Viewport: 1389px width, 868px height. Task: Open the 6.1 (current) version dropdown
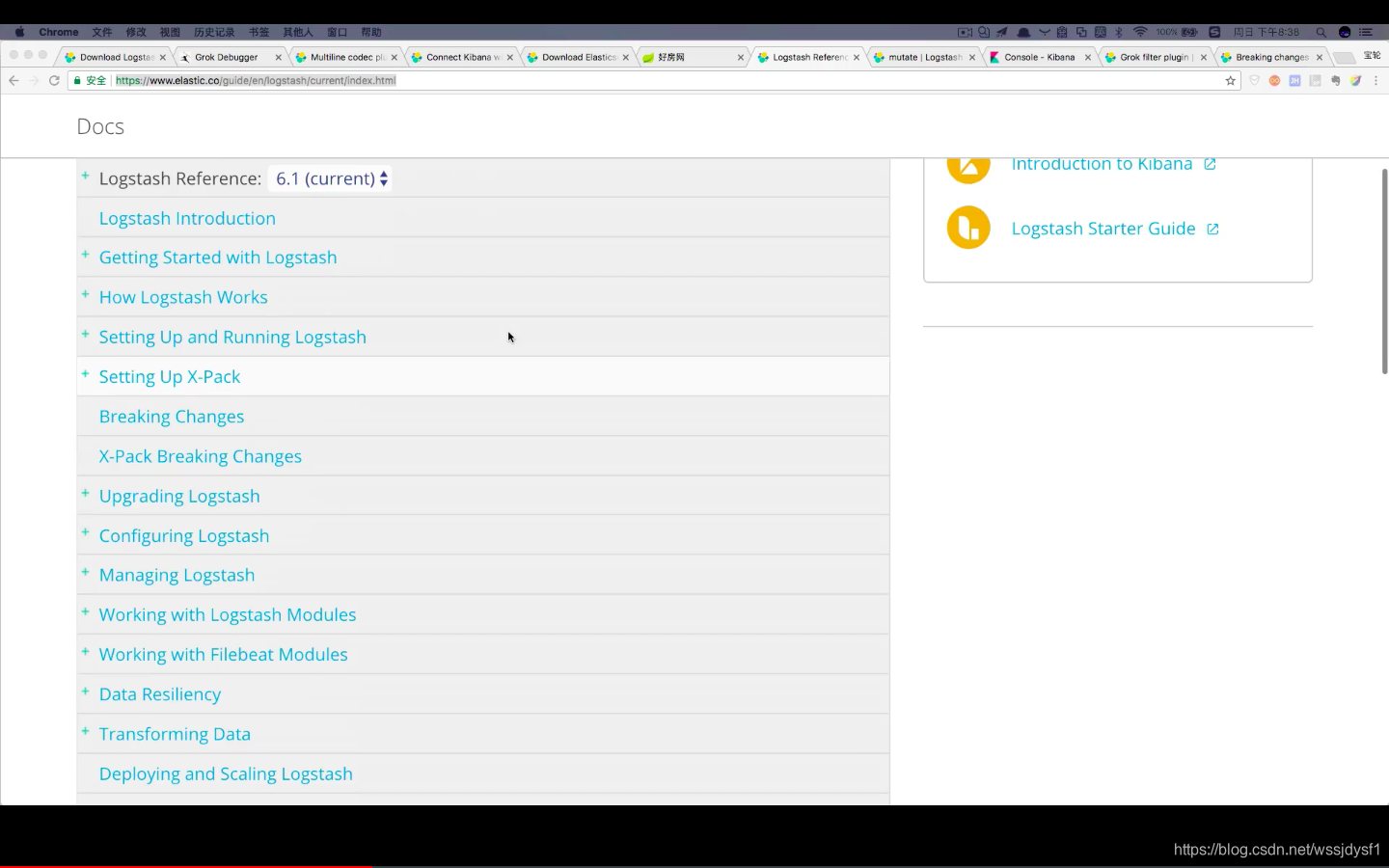tap(330, 178)
